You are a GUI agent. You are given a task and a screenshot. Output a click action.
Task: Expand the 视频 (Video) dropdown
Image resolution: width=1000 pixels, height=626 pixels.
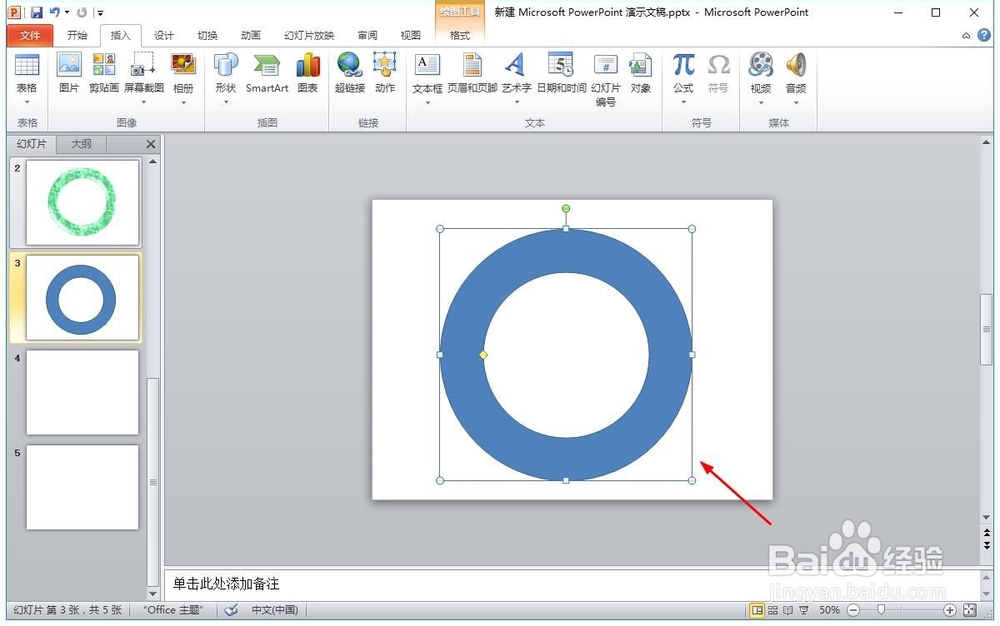click(x=760, y=100)
